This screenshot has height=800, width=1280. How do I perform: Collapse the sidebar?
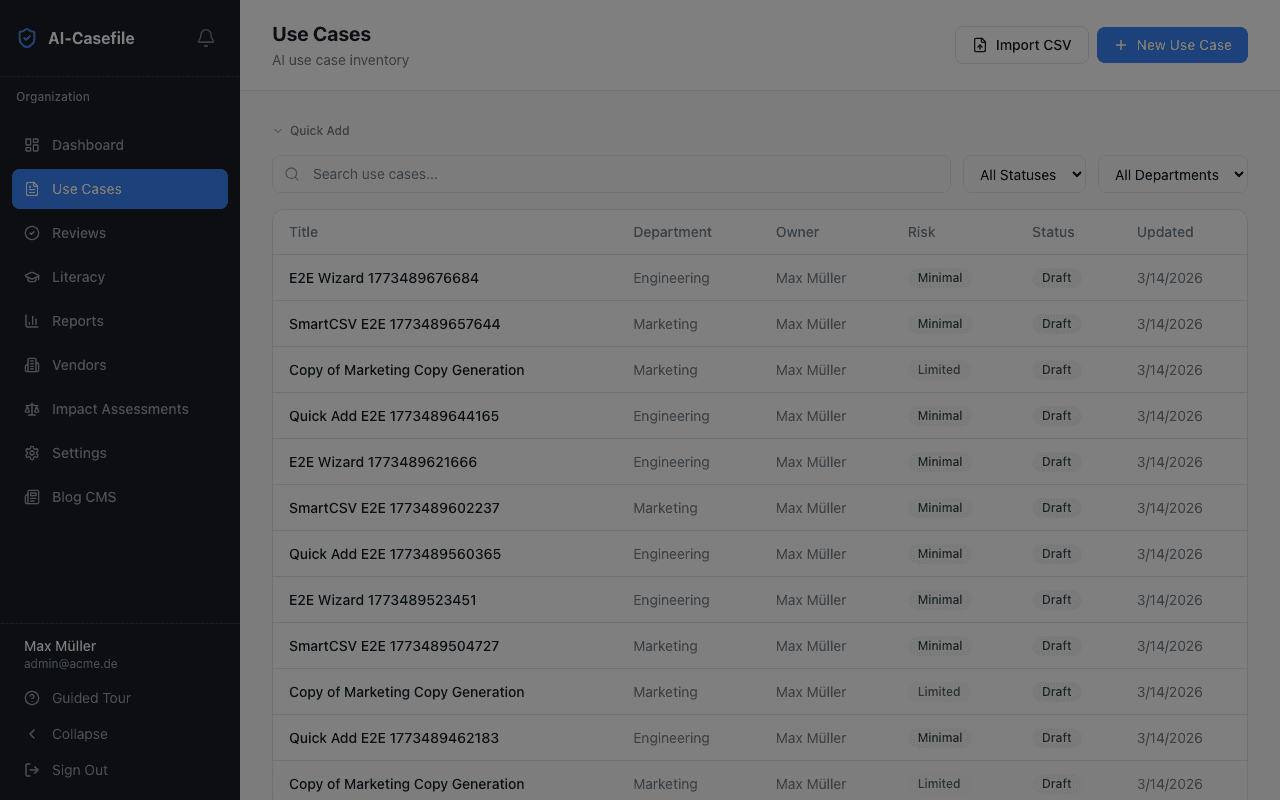coord(31,734)
